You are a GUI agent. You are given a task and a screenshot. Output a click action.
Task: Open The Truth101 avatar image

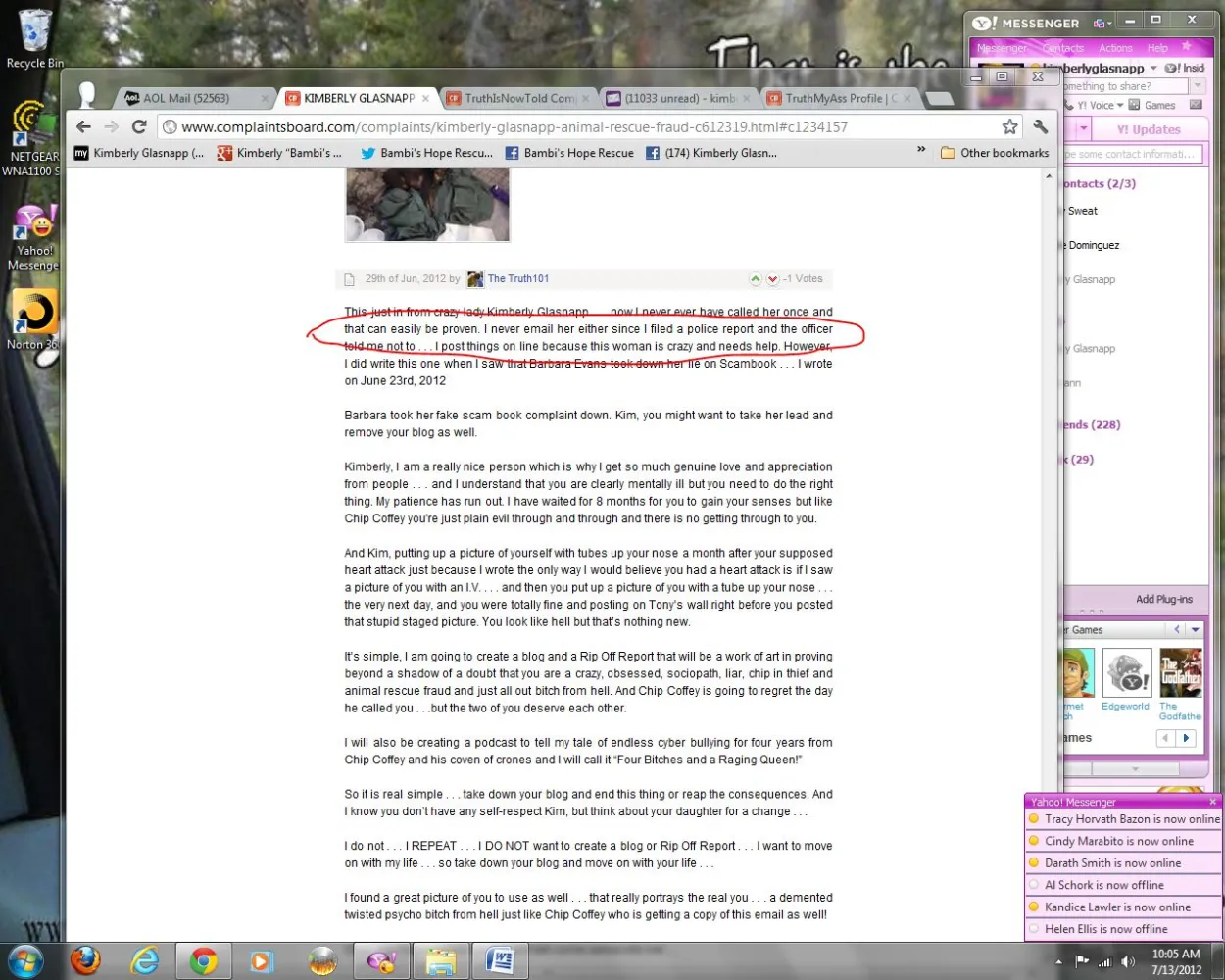(x=475, y=279)
